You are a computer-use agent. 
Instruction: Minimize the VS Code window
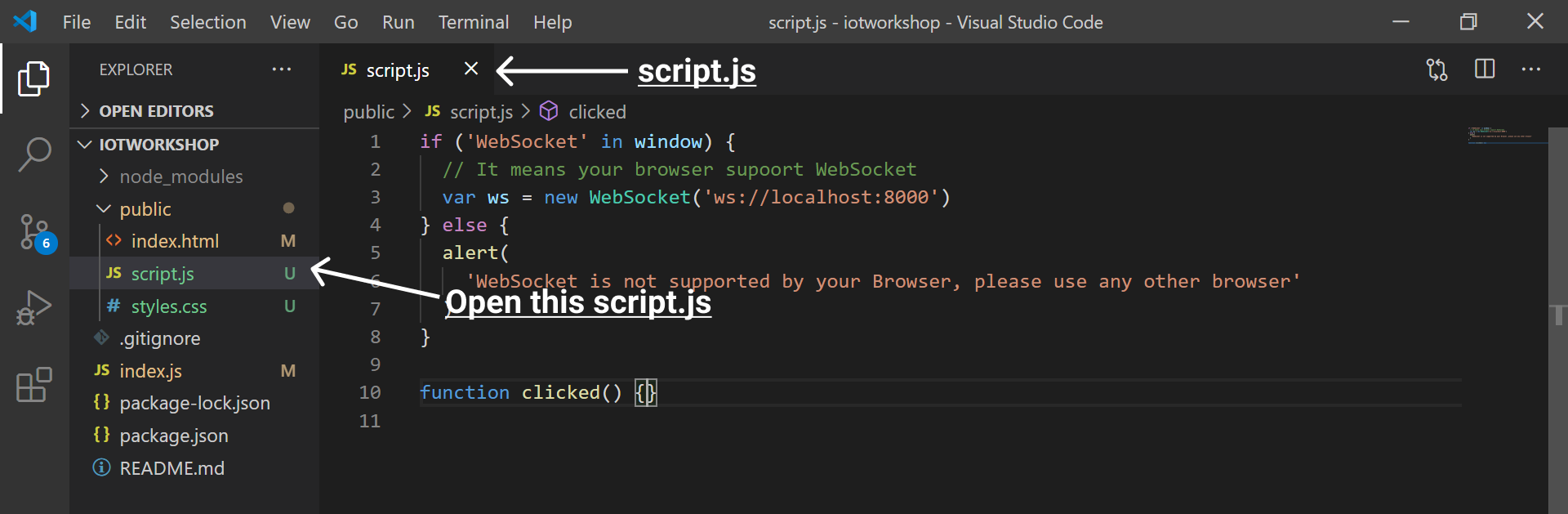[1401, 22]
